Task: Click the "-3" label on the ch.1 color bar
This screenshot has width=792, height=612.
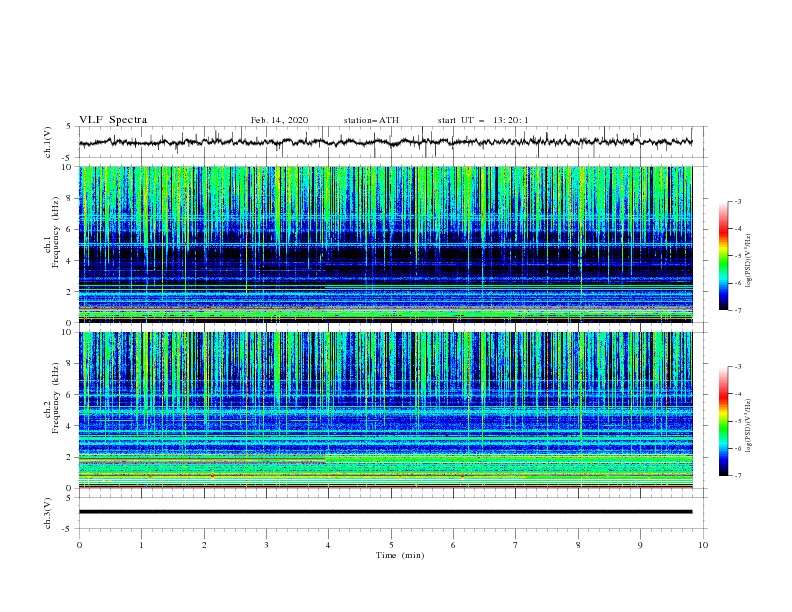Action: (x=737, y=201)
